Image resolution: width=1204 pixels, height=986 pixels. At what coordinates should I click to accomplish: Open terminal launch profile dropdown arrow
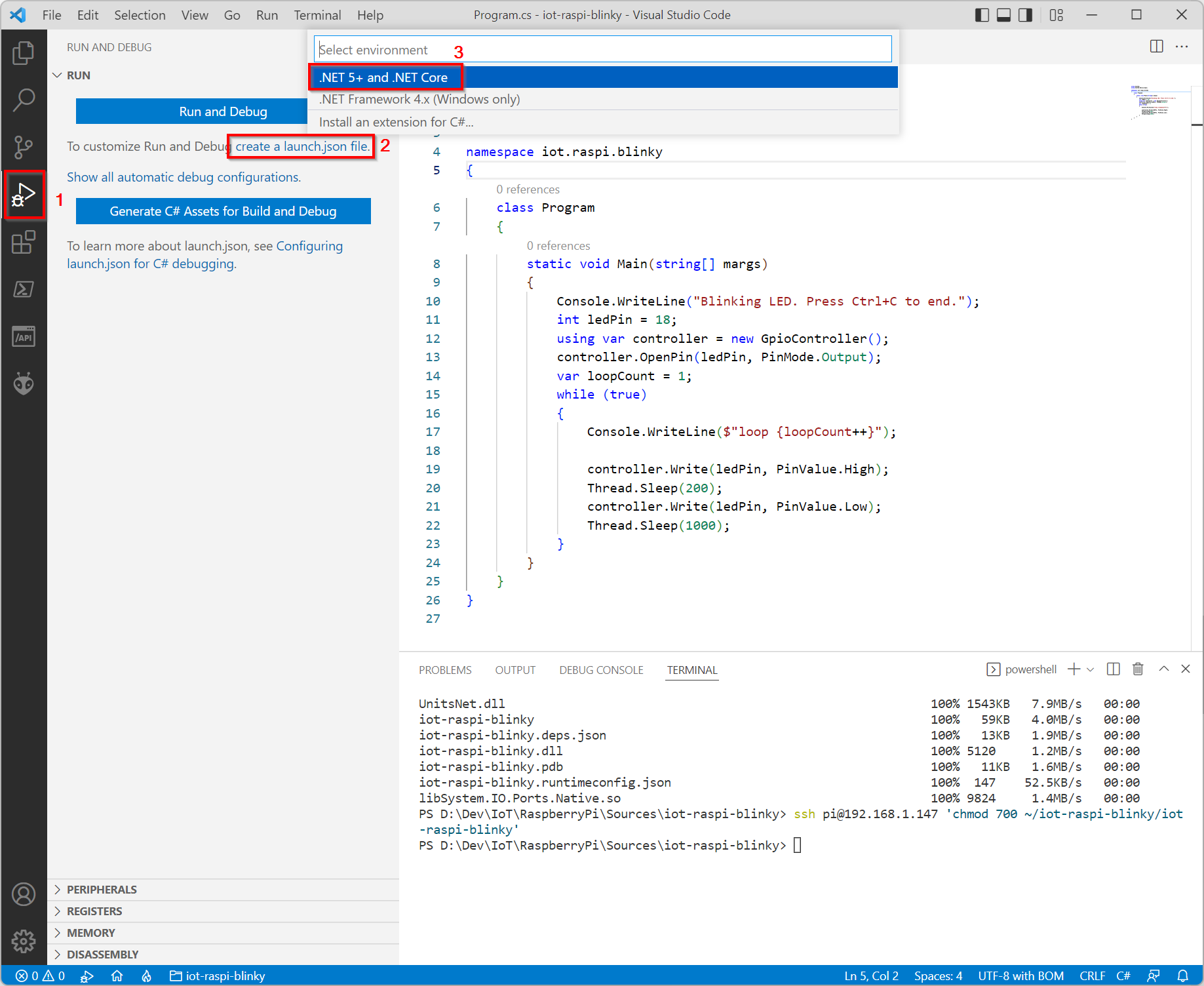1091,669
